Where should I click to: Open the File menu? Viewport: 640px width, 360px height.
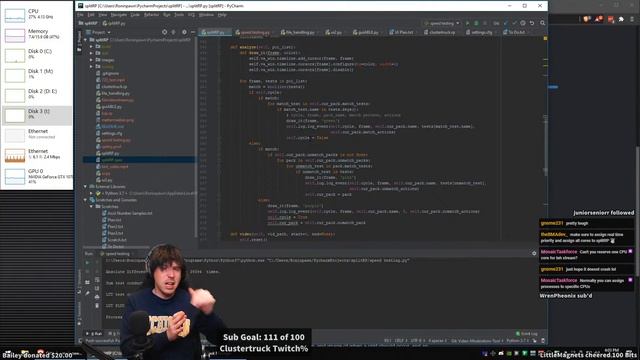tap(80, 15)
